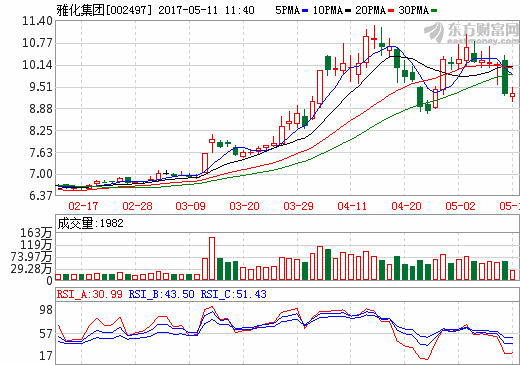Click the 11.40 price axis label
The image size is (520, 365).
(37, 21)
